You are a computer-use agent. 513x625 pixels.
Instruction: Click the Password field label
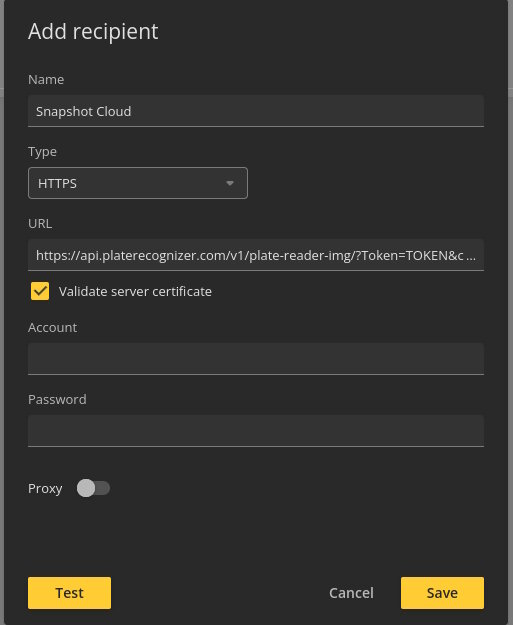coord(57,399)
